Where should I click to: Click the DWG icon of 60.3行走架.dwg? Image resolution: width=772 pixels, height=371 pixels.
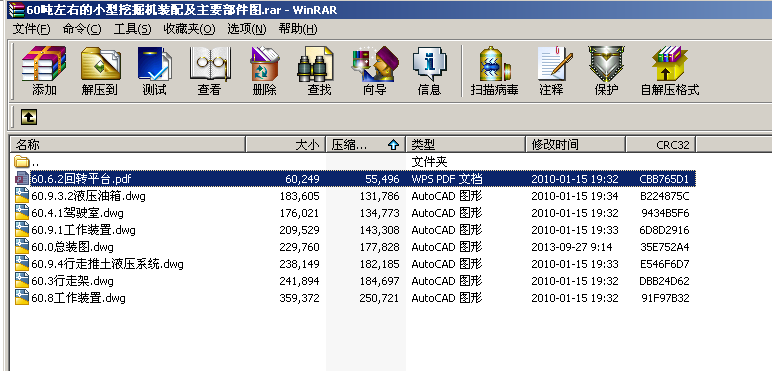coord(22,280)
